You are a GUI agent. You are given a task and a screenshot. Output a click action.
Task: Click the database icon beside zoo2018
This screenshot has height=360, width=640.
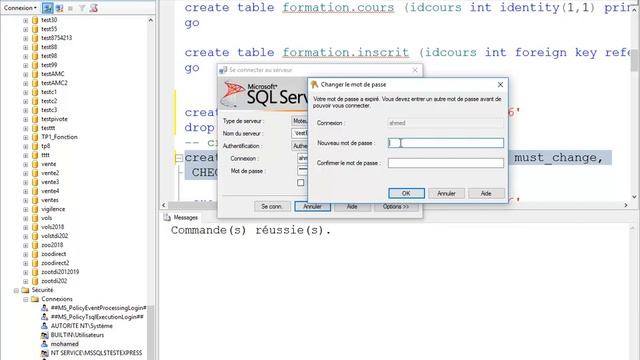pyautogui.click(x=35, y=245)
